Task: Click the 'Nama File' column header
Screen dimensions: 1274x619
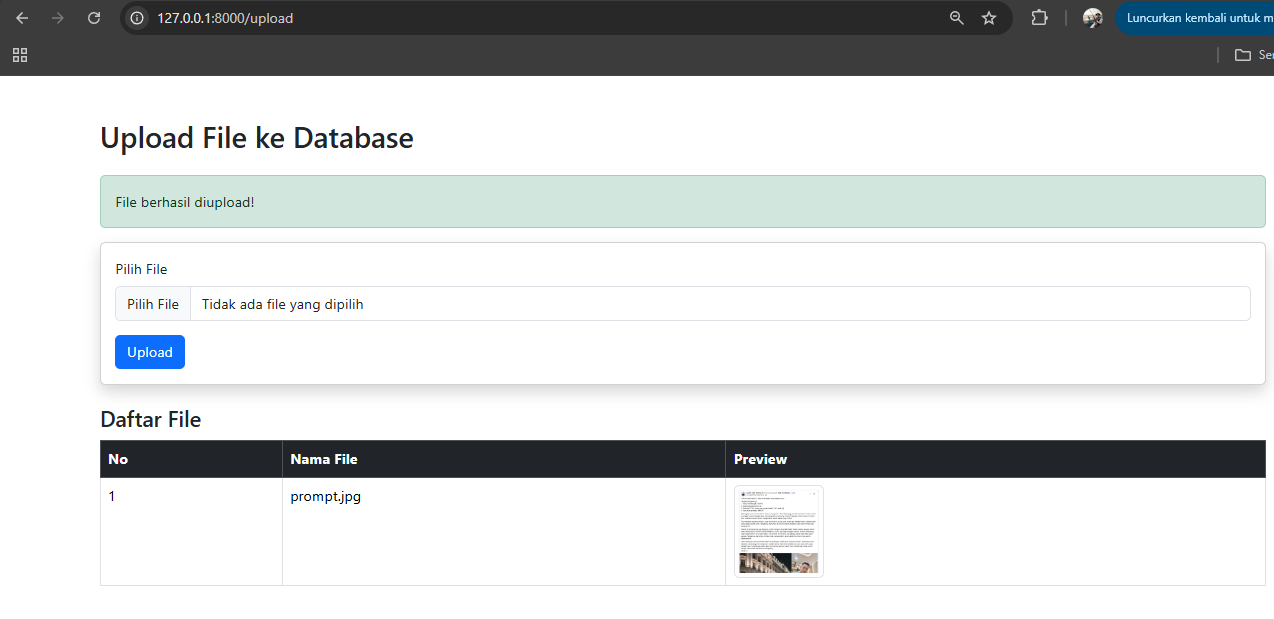Action: 324,459
